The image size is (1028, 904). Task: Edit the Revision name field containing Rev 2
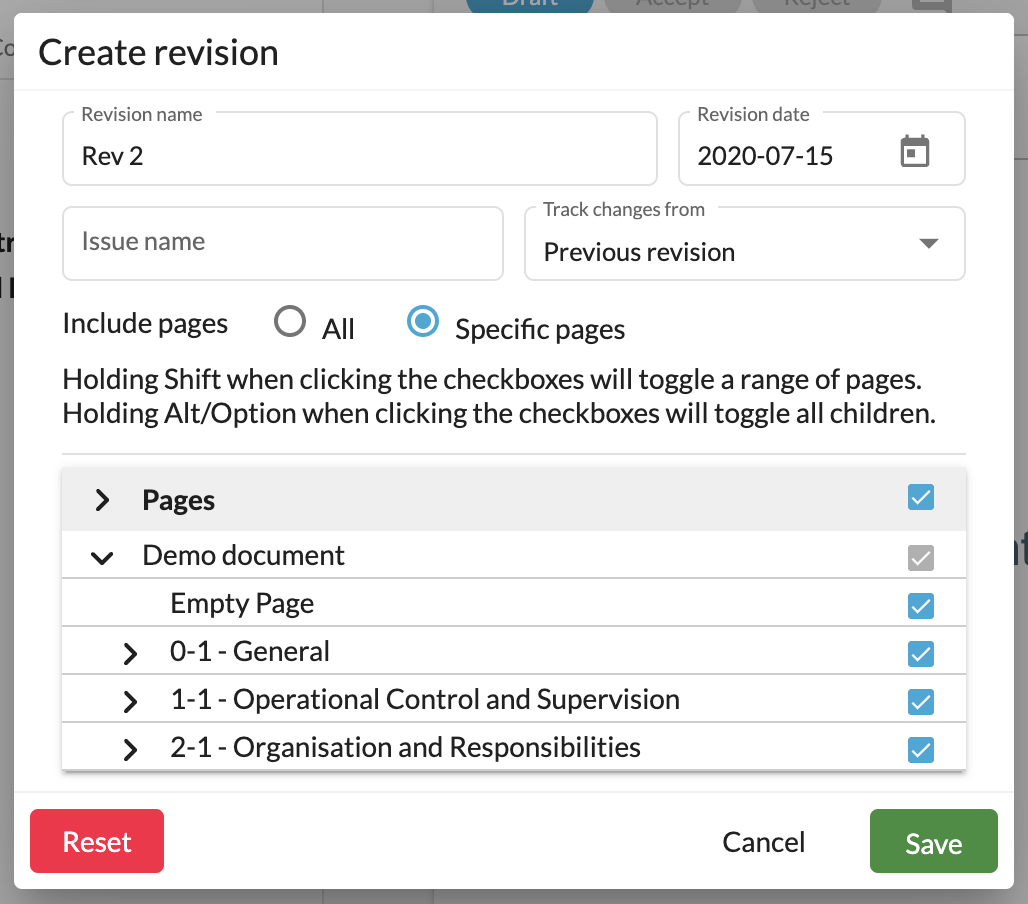(x=360, y=154)
